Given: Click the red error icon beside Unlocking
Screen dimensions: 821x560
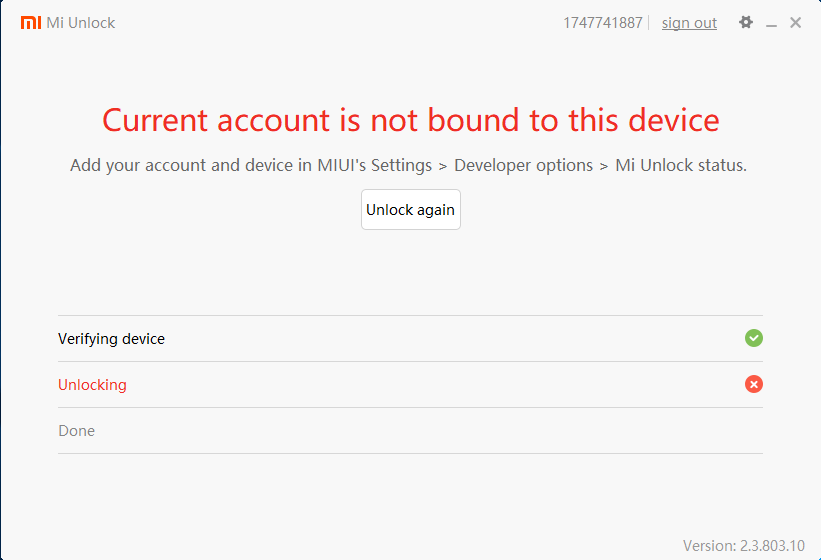Looking at the screenshot, I should tap(754, 384).
